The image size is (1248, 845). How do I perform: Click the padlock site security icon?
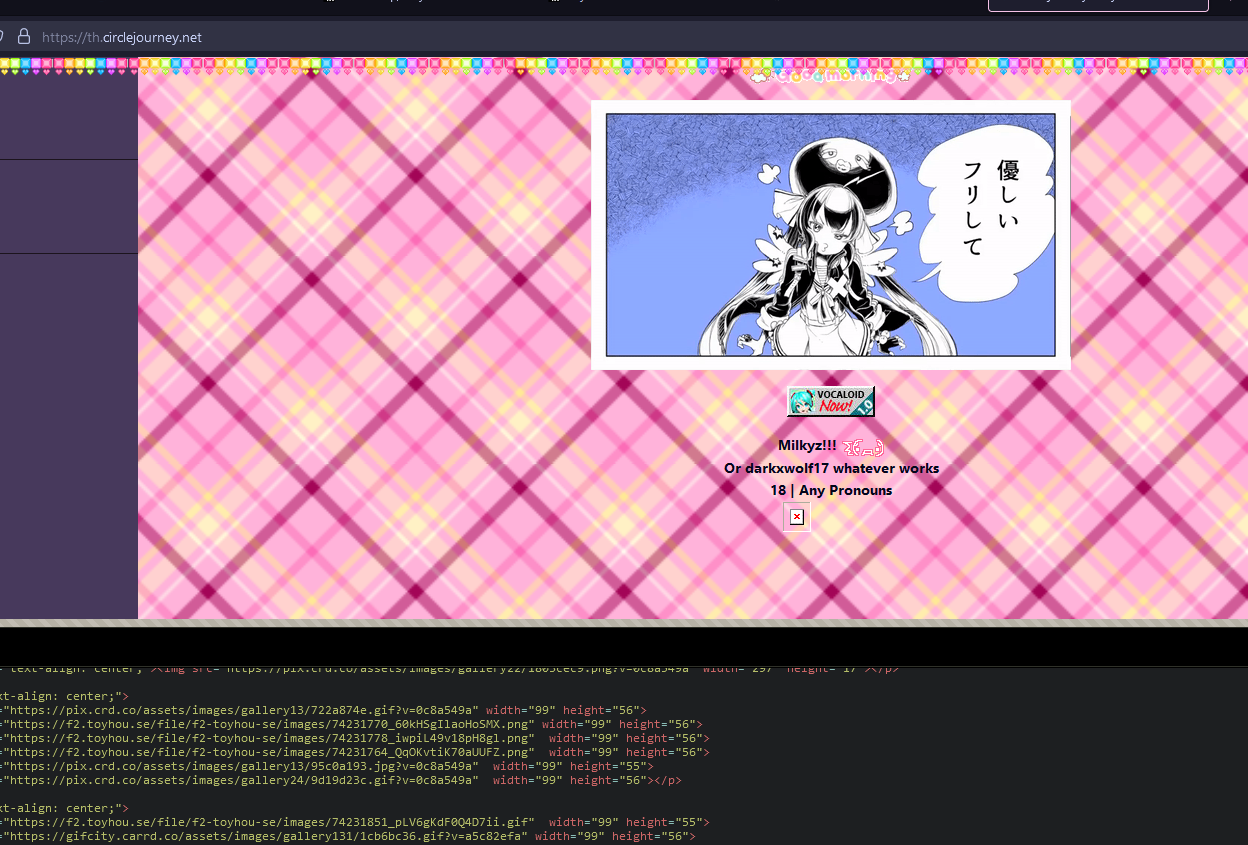click(x=24, y=37)
